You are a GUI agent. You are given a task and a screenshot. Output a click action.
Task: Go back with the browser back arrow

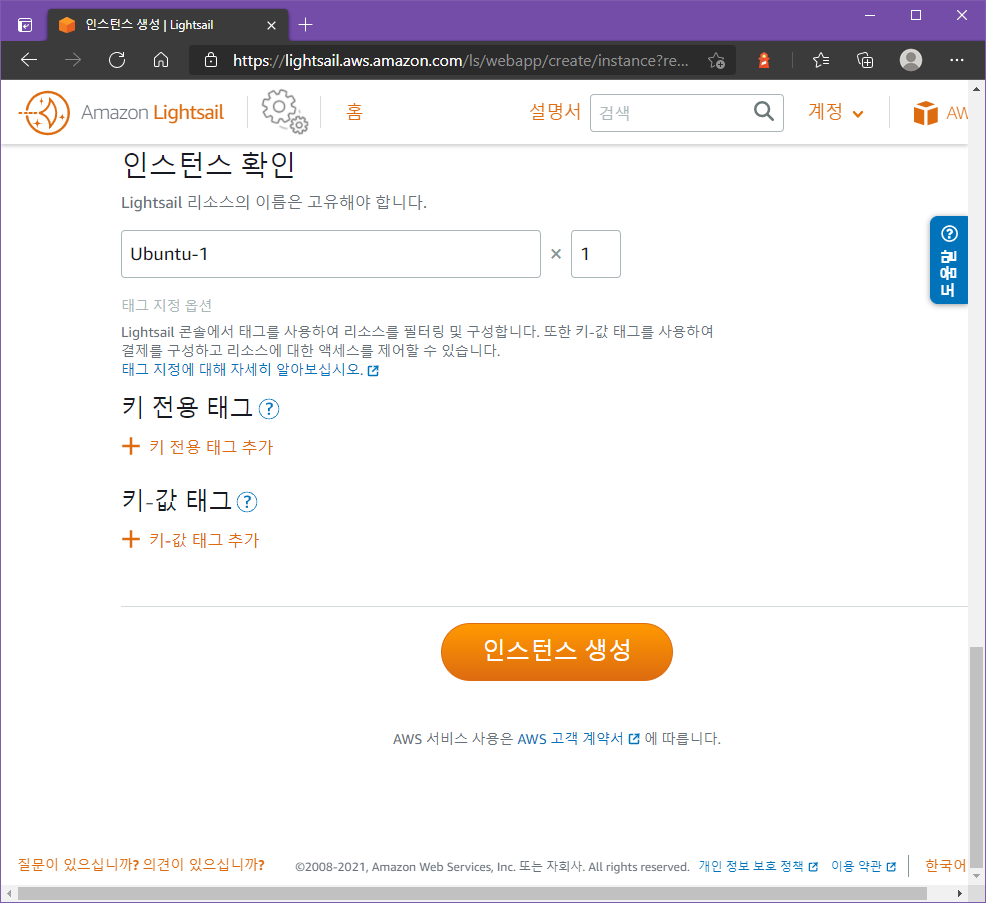point(29,60)
